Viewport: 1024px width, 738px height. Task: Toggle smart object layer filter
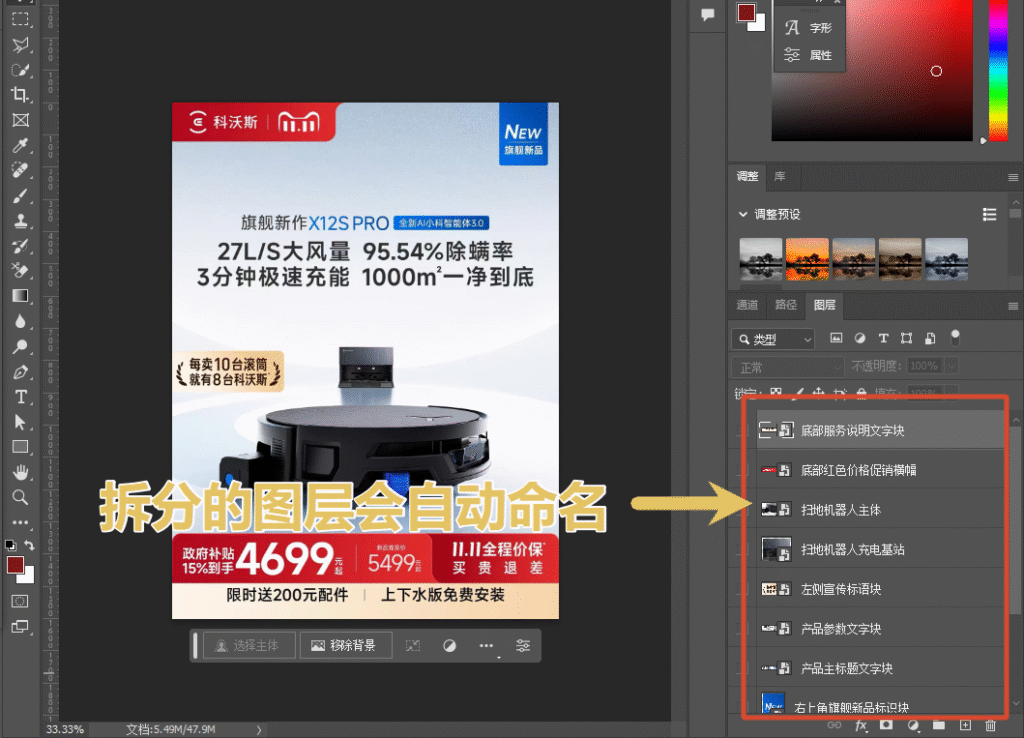(931, 338)
